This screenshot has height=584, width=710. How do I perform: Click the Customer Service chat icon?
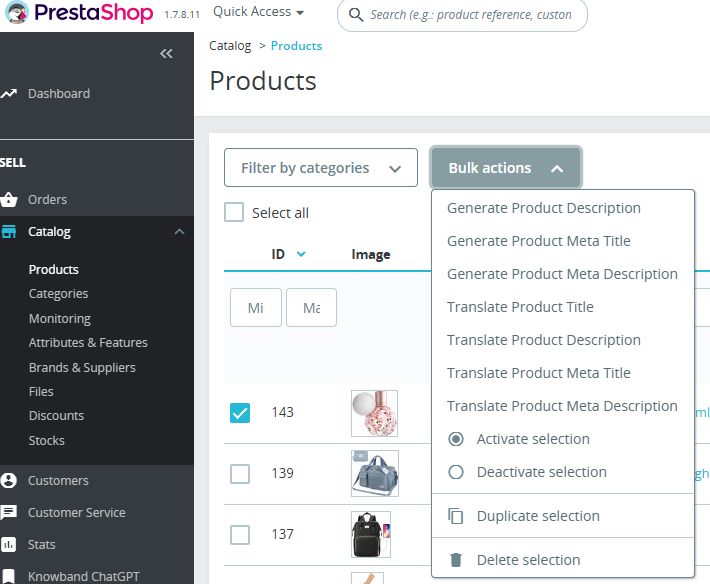pyautogui.click(x=9, y=513)
